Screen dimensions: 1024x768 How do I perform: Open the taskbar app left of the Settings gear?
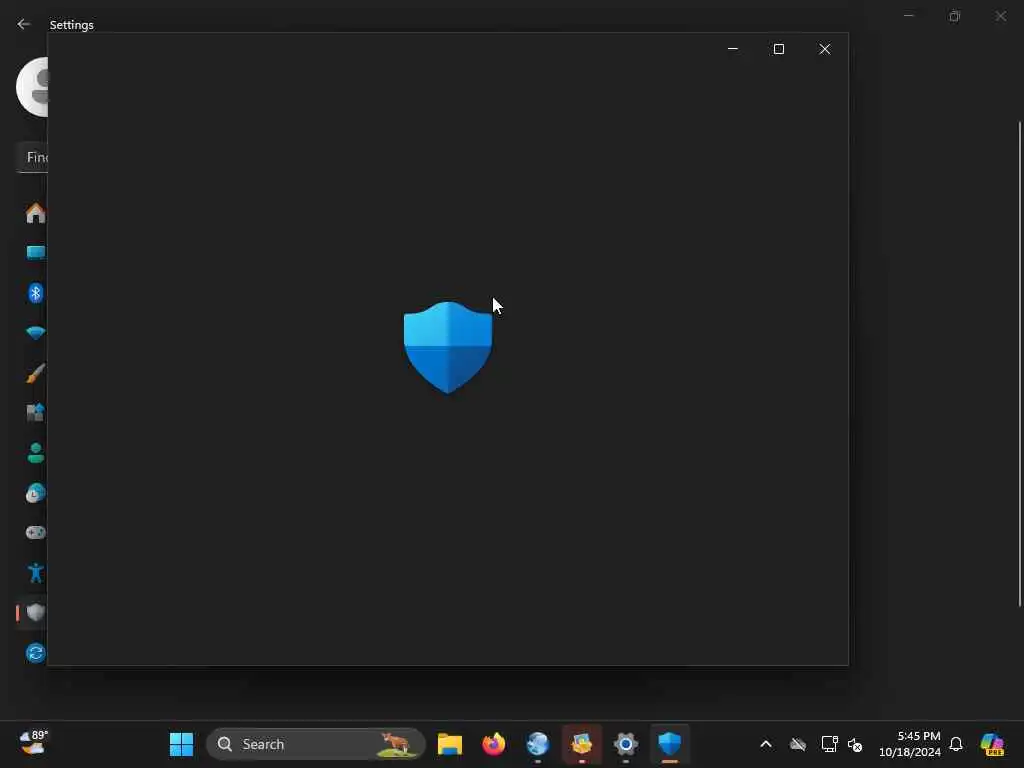point(581,744)
